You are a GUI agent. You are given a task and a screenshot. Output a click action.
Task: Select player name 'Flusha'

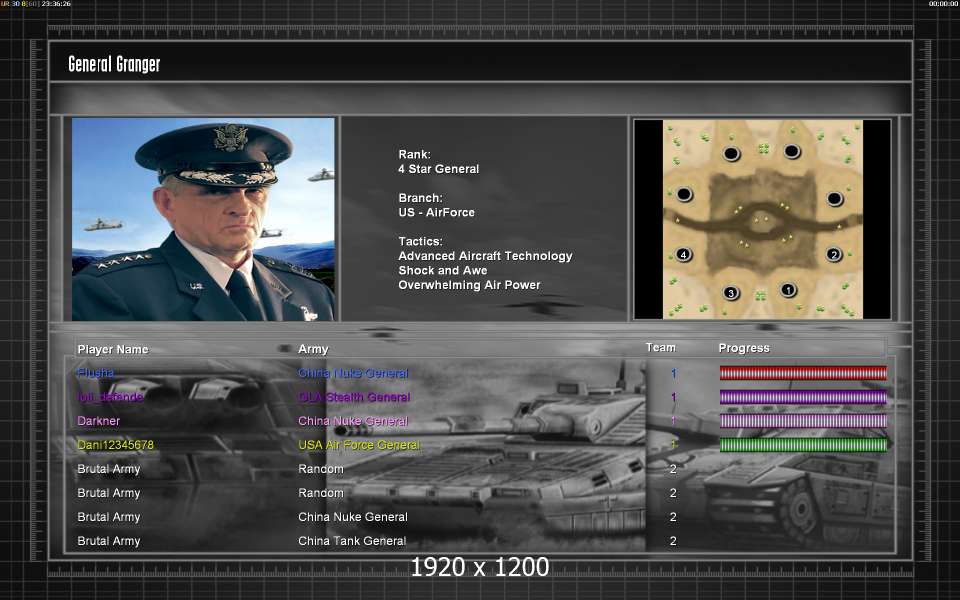pos(96,373)
